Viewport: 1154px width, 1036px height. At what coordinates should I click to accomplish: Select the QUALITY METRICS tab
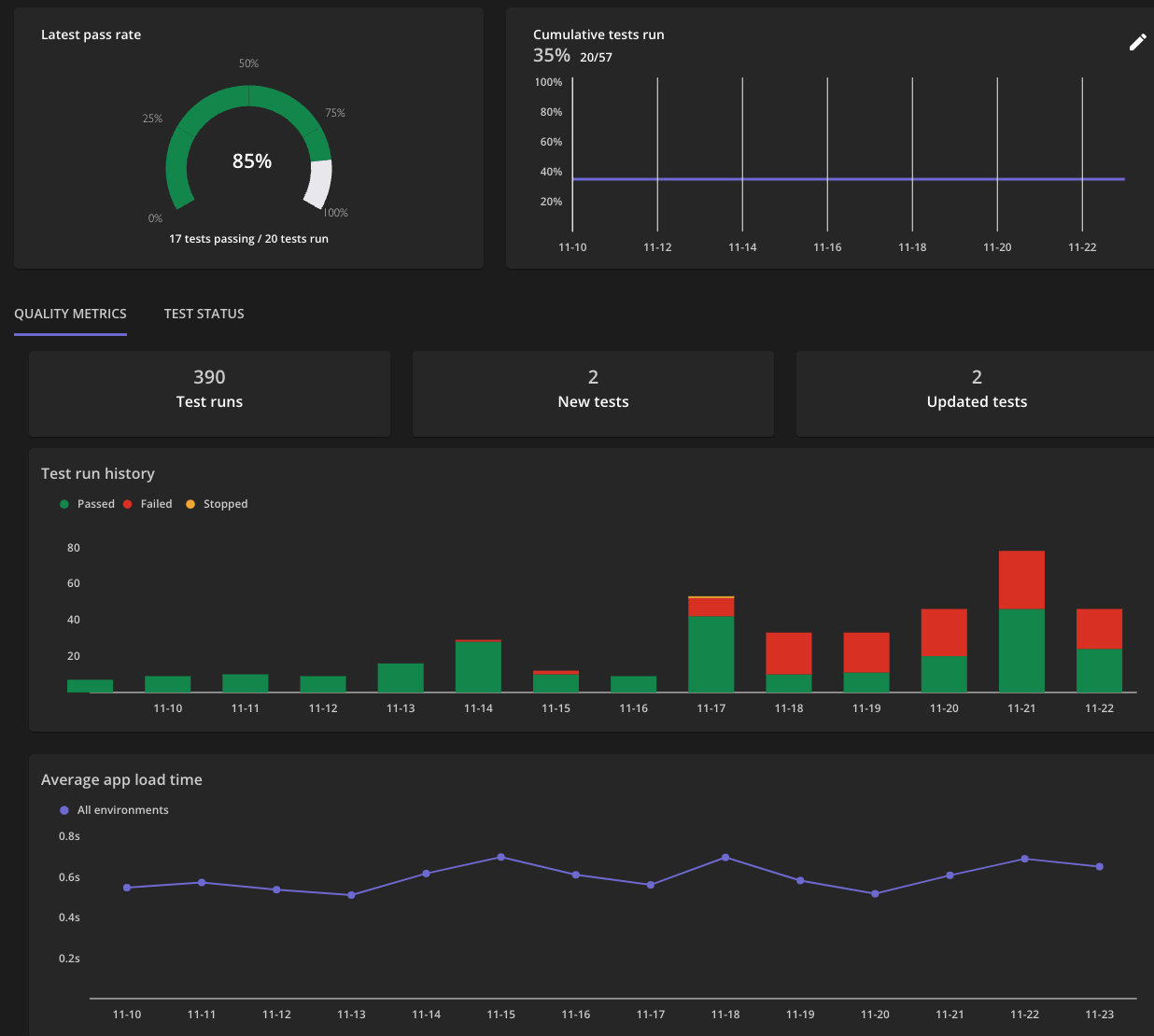[70, 314]
